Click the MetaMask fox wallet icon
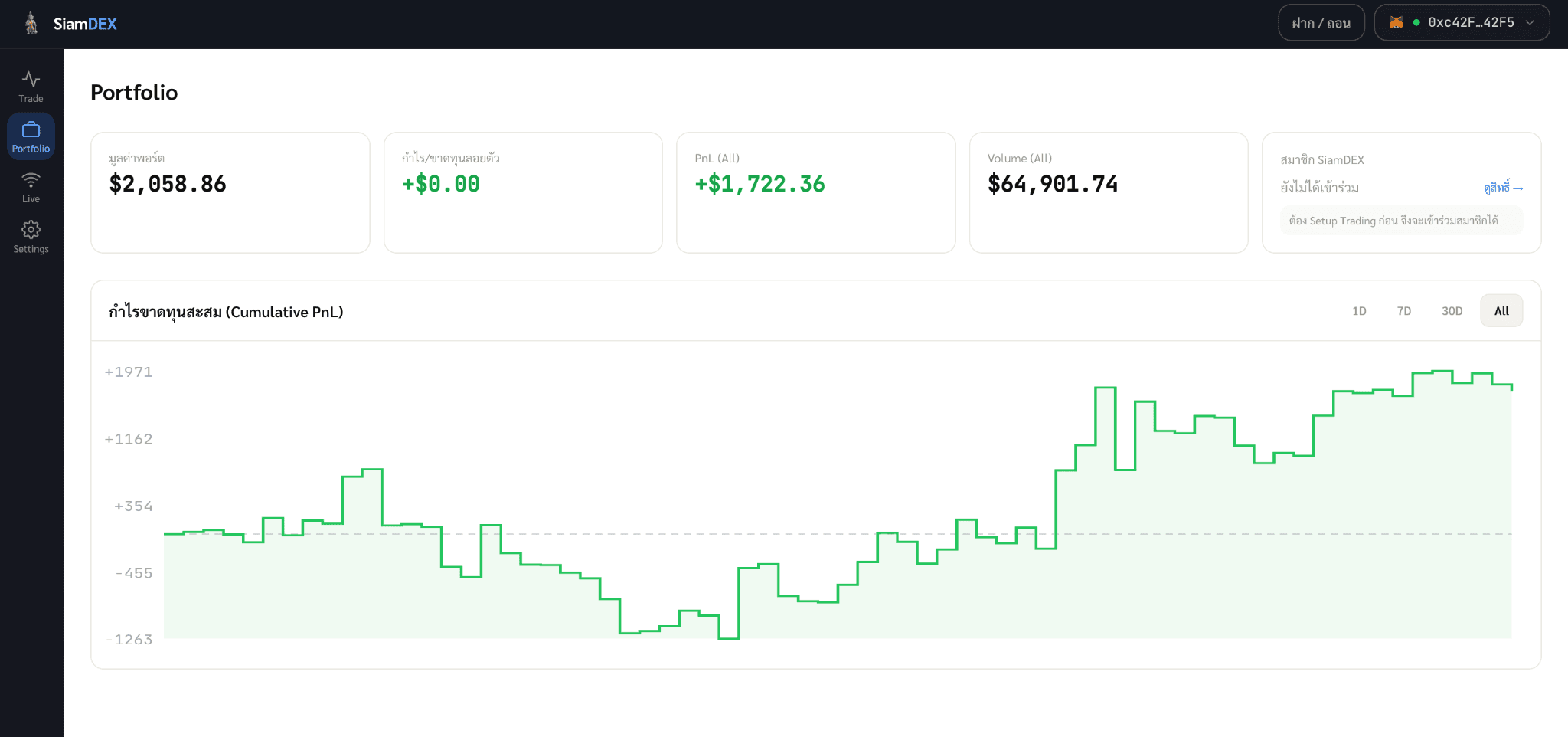The image size is (1568, 737). (1396, 22)
